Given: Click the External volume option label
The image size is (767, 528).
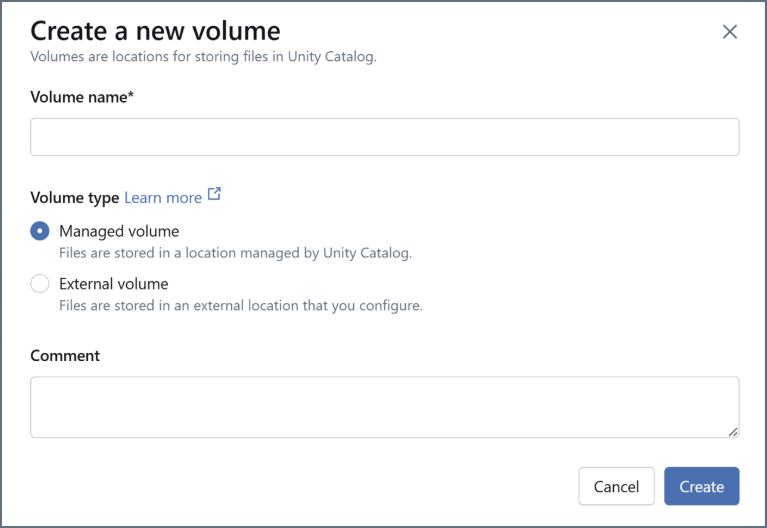Looking at the screenshot, I should point(114,284).
